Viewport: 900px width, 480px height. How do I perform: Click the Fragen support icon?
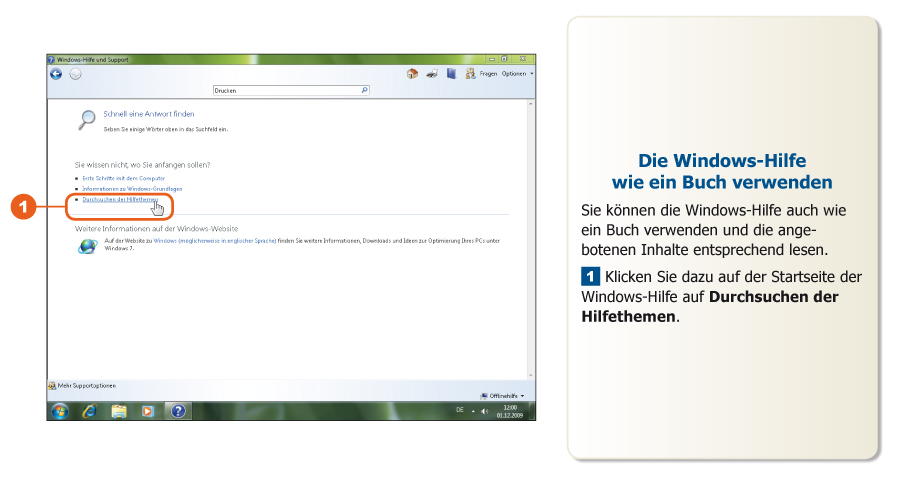point(469,74)
